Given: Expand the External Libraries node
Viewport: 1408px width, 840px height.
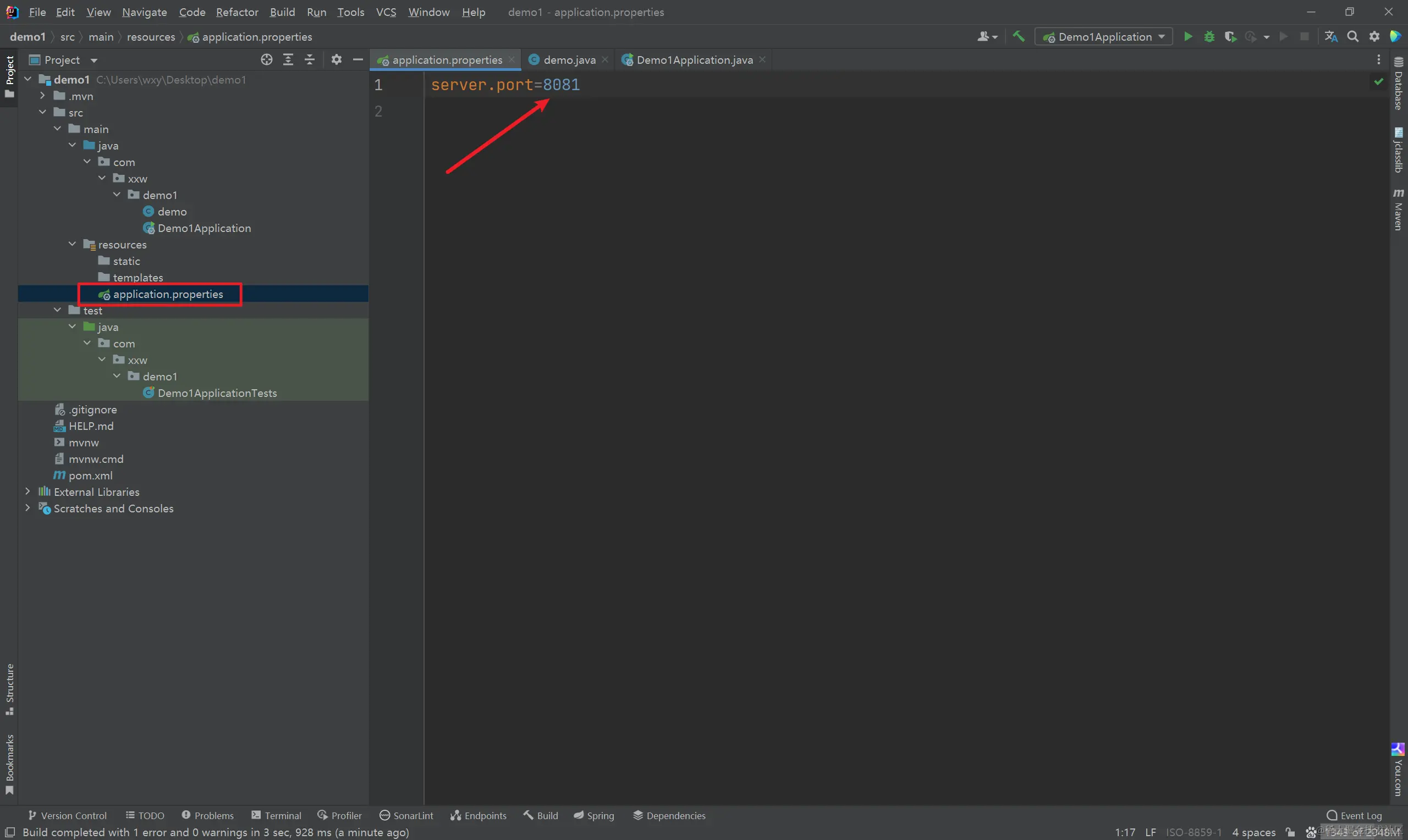Looking at the screenshot, I should point(27,492).
